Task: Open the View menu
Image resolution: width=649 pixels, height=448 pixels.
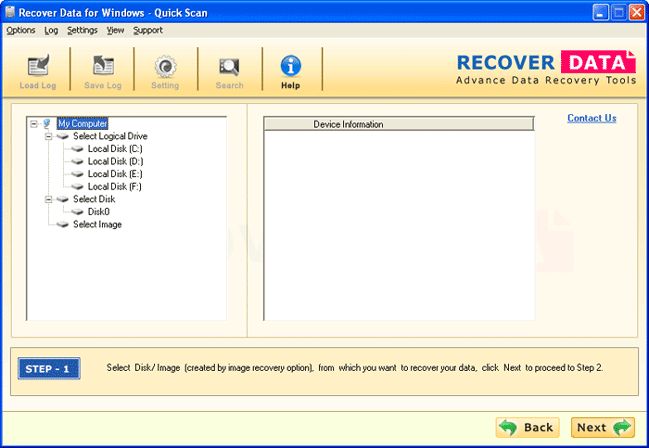Action: 115,30
